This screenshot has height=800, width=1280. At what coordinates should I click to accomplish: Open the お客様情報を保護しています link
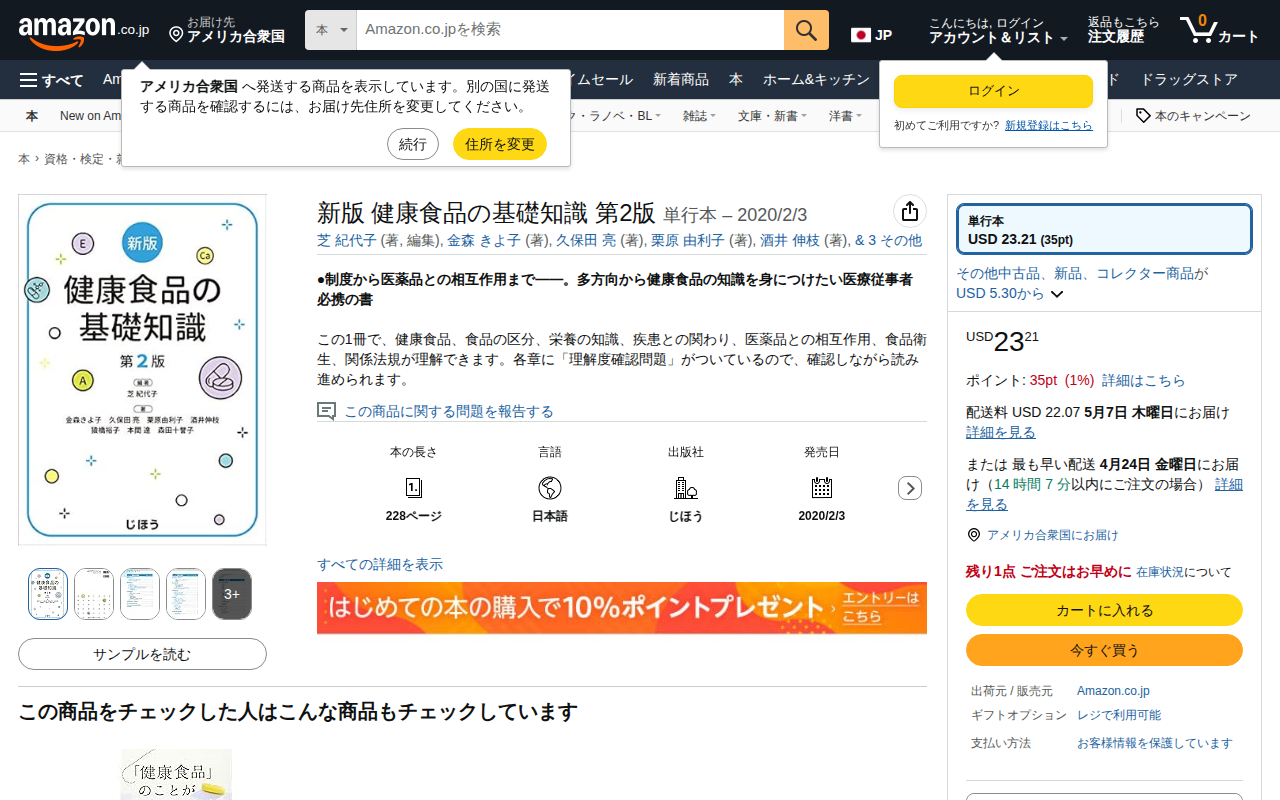[1155, 743]
